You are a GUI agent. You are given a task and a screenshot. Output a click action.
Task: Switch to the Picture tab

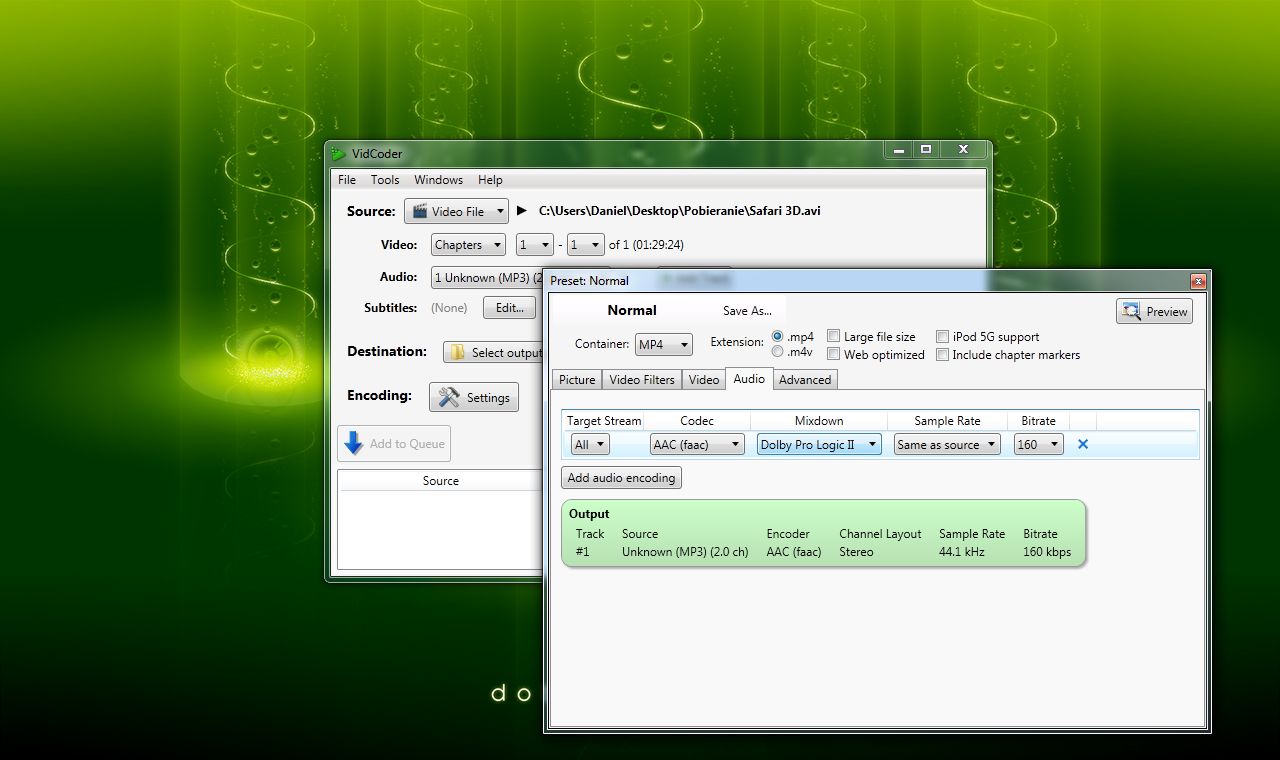[x=577, y=380]
